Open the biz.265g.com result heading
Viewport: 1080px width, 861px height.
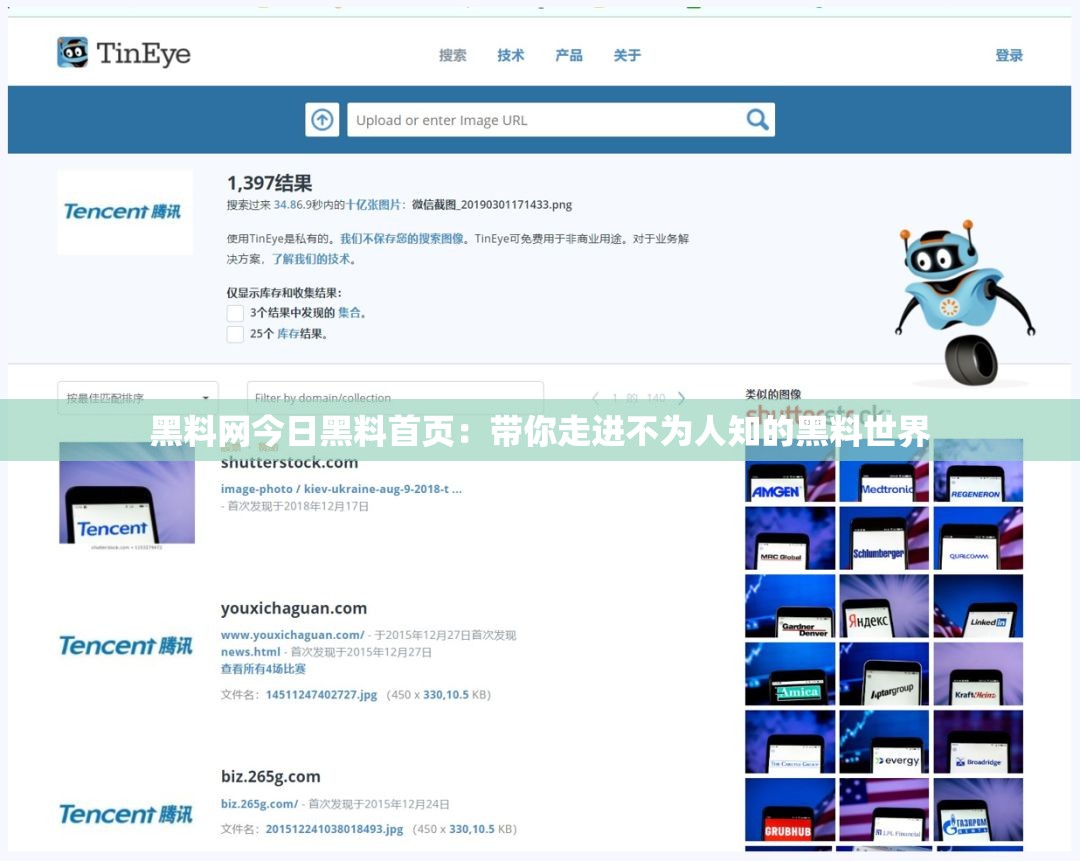pos(271,777)
